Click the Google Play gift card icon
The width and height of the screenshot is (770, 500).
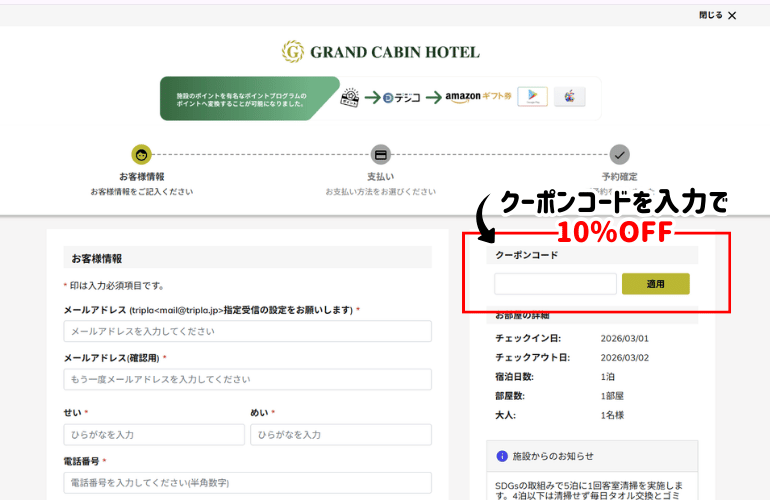532,98
